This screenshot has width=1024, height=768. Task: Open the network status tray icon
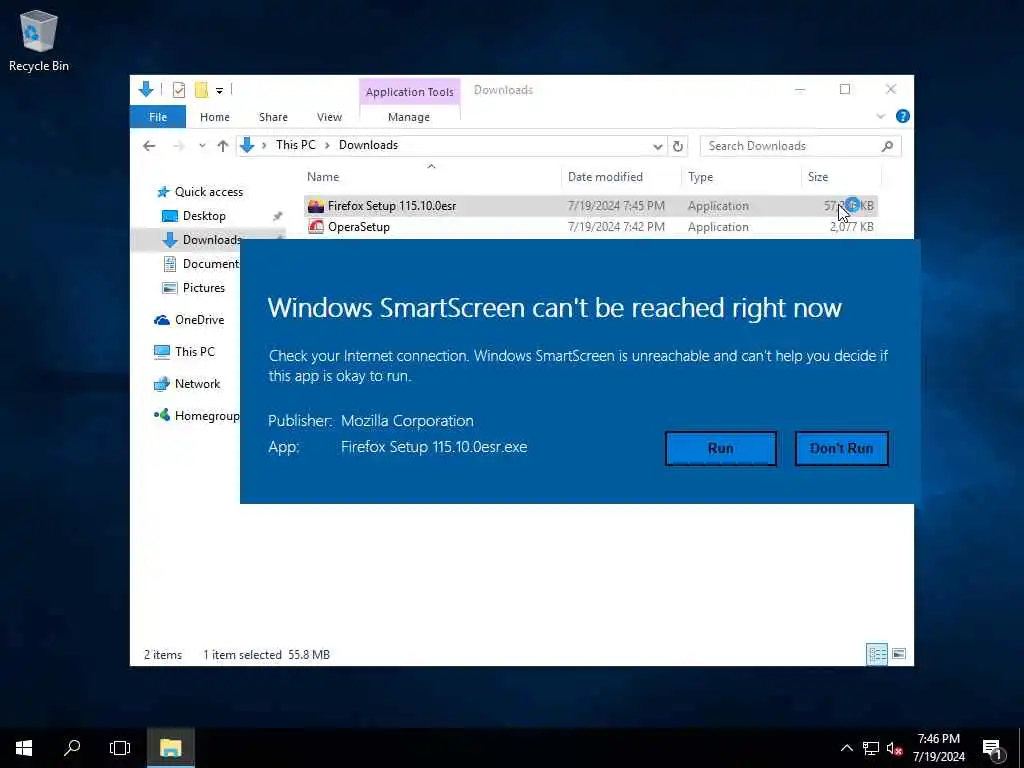pyautogui.click(x=871, y=748)
